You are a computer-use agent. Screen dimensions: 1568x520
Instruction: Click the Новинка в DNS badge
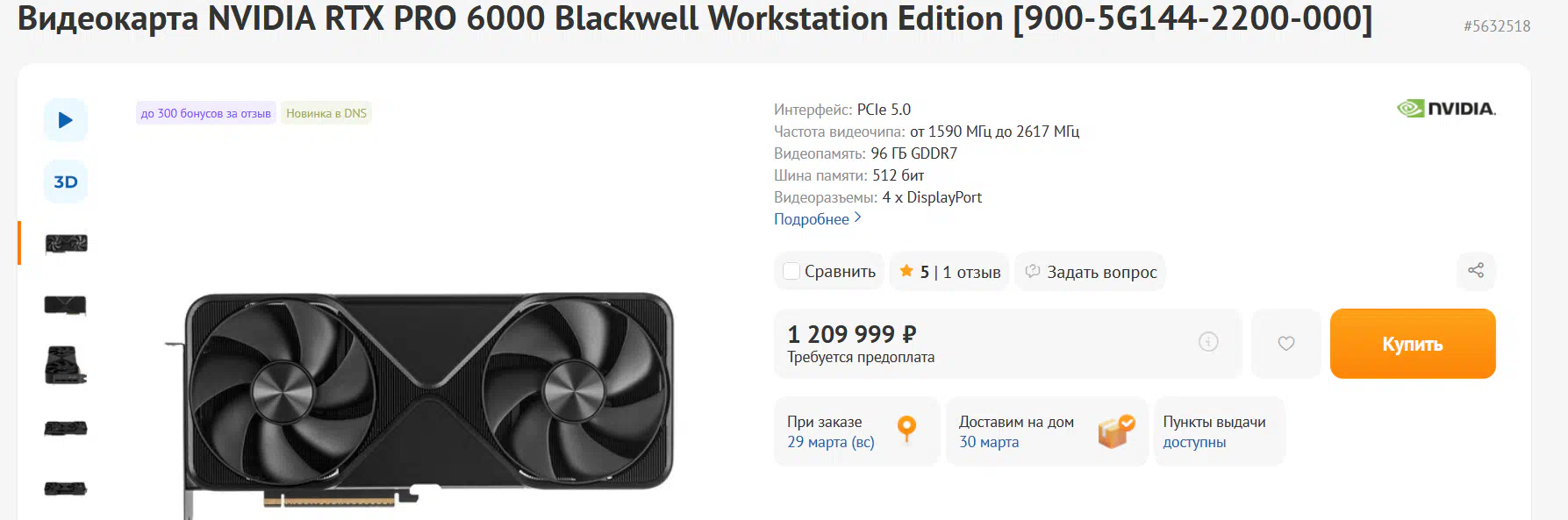pyautogui.click(x=326, y=113)
